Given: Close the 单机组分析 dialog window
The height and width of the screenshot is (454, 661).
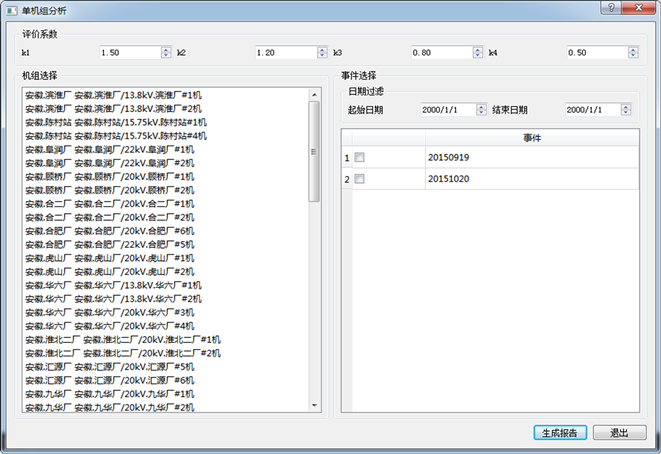Looking at the screenshot, I should (x=640, y=8).
